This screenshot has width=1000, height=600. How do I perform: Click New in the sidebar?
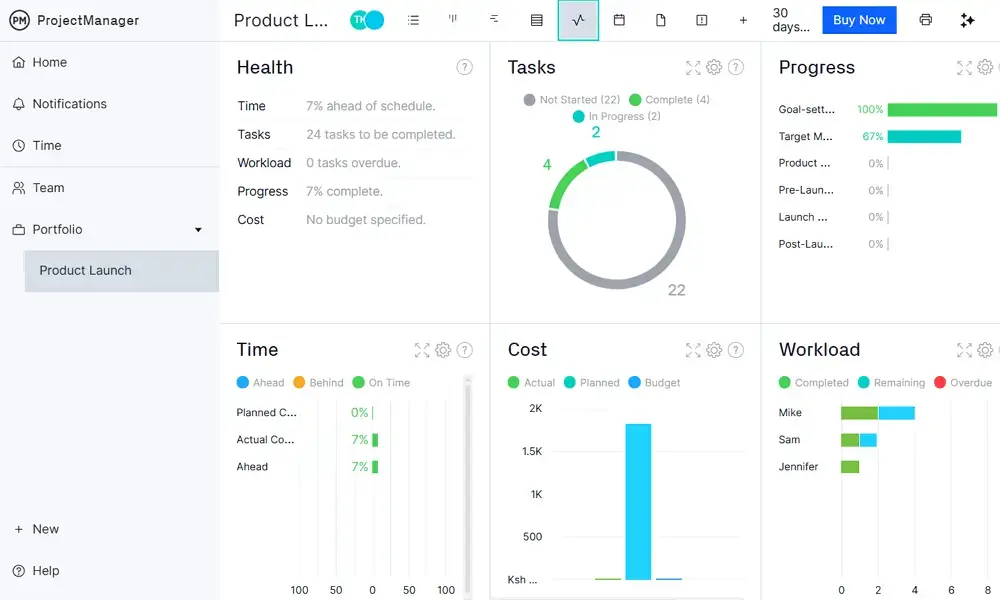click(x=45, y=529)
